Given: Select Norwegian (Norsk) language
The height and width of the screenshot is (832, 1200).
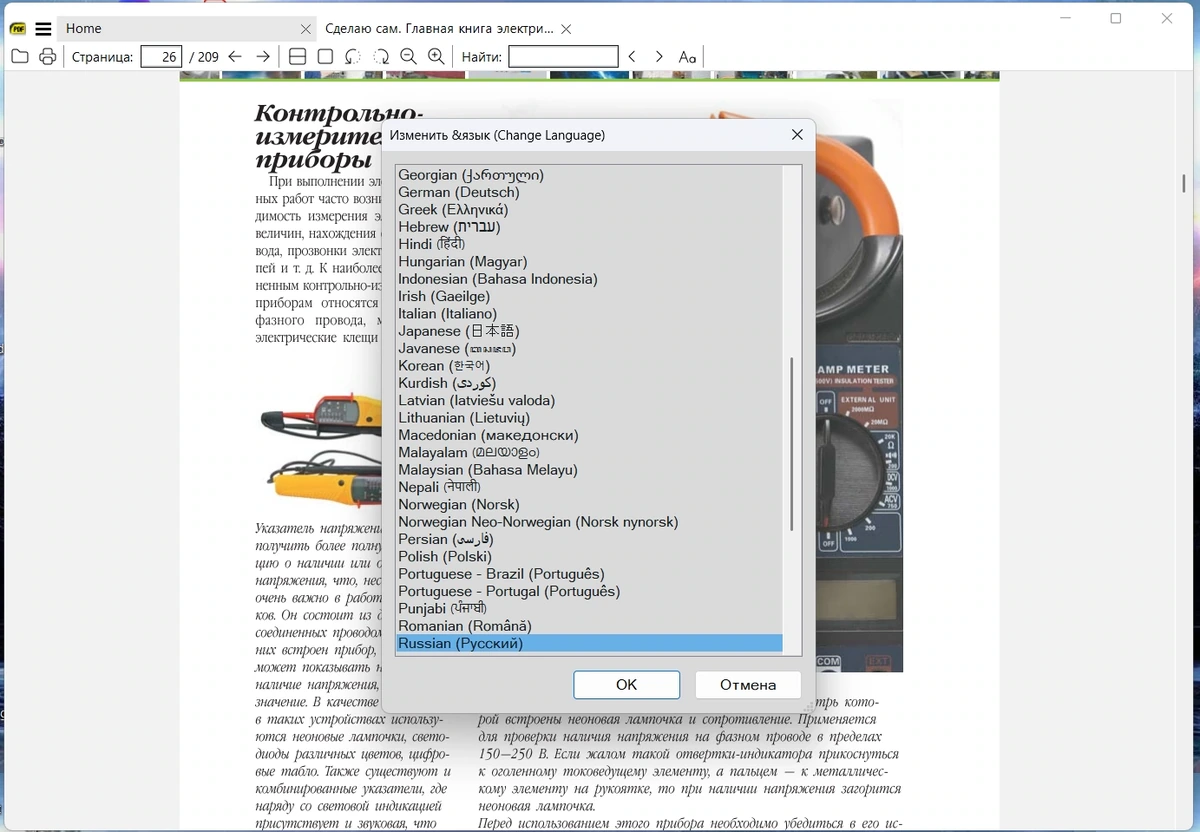Looking at the screenshot, I should coord(589,504).
